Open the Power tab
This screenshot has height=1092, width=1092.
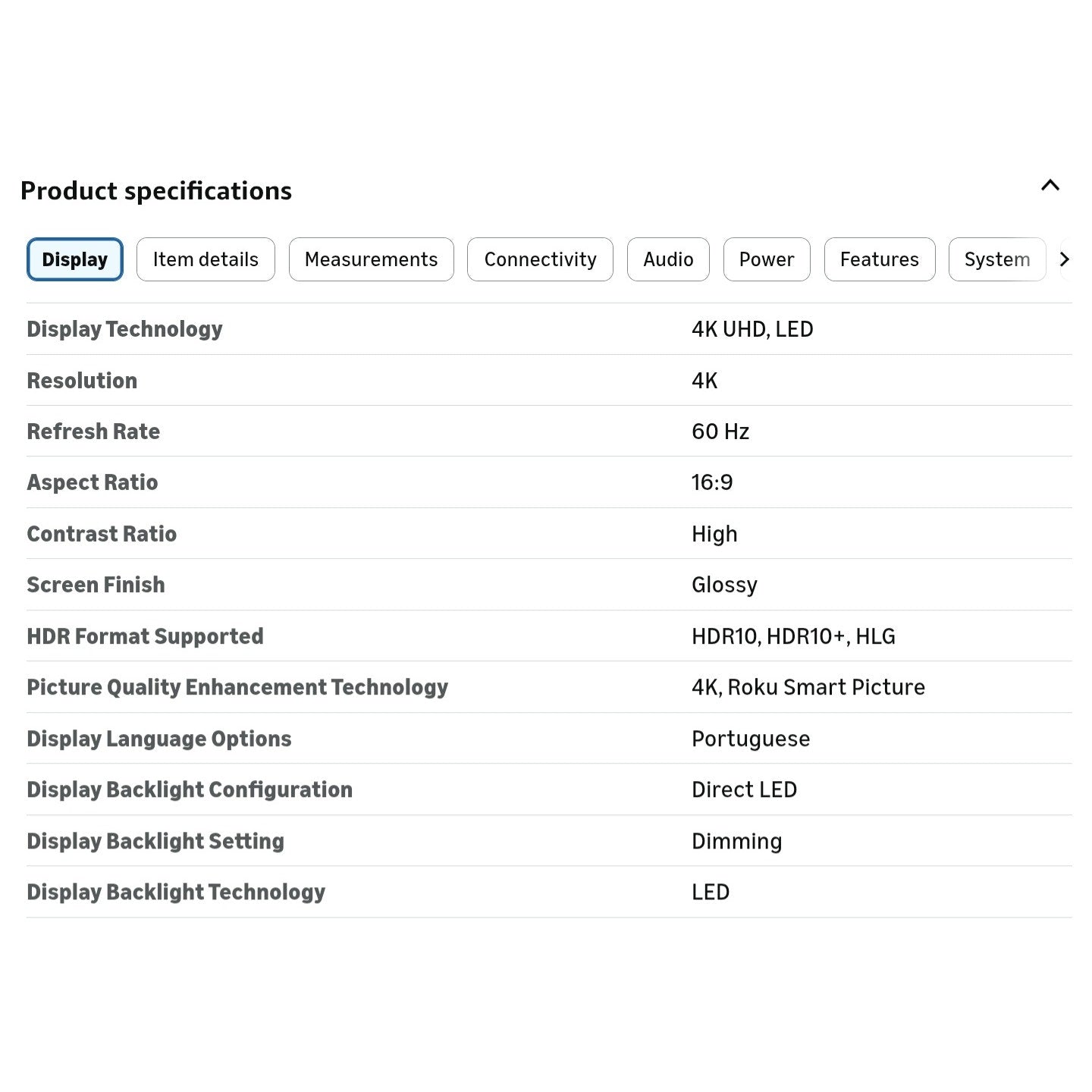[766, 259]
